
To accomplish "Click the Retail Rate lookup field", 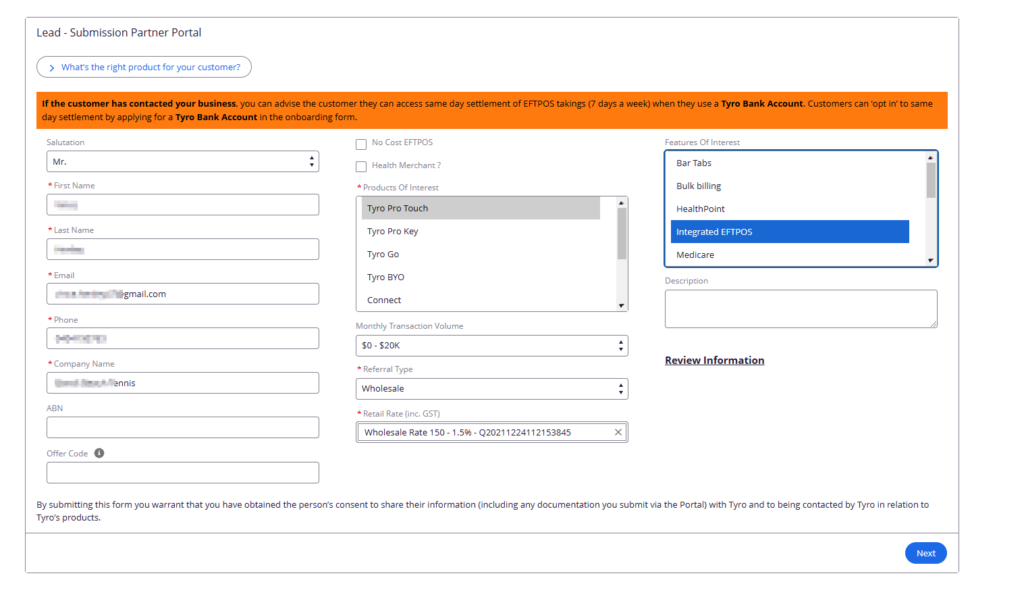I will click(x=492, y=432).
